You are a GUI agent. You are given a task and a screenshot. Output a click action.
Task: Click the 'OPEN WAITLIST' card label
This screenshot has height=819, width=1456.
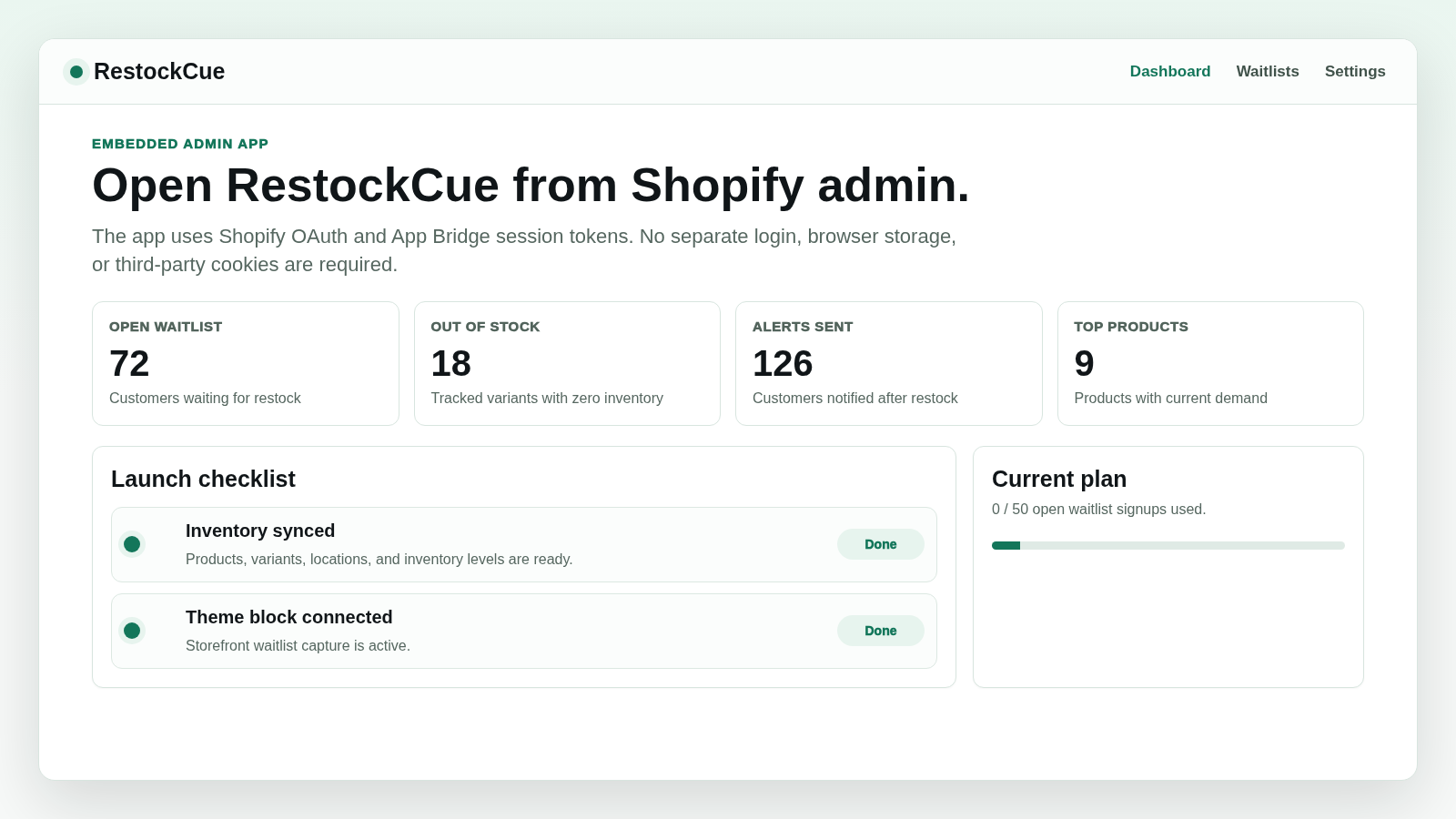pyautogui.click(x=166, y=327)
